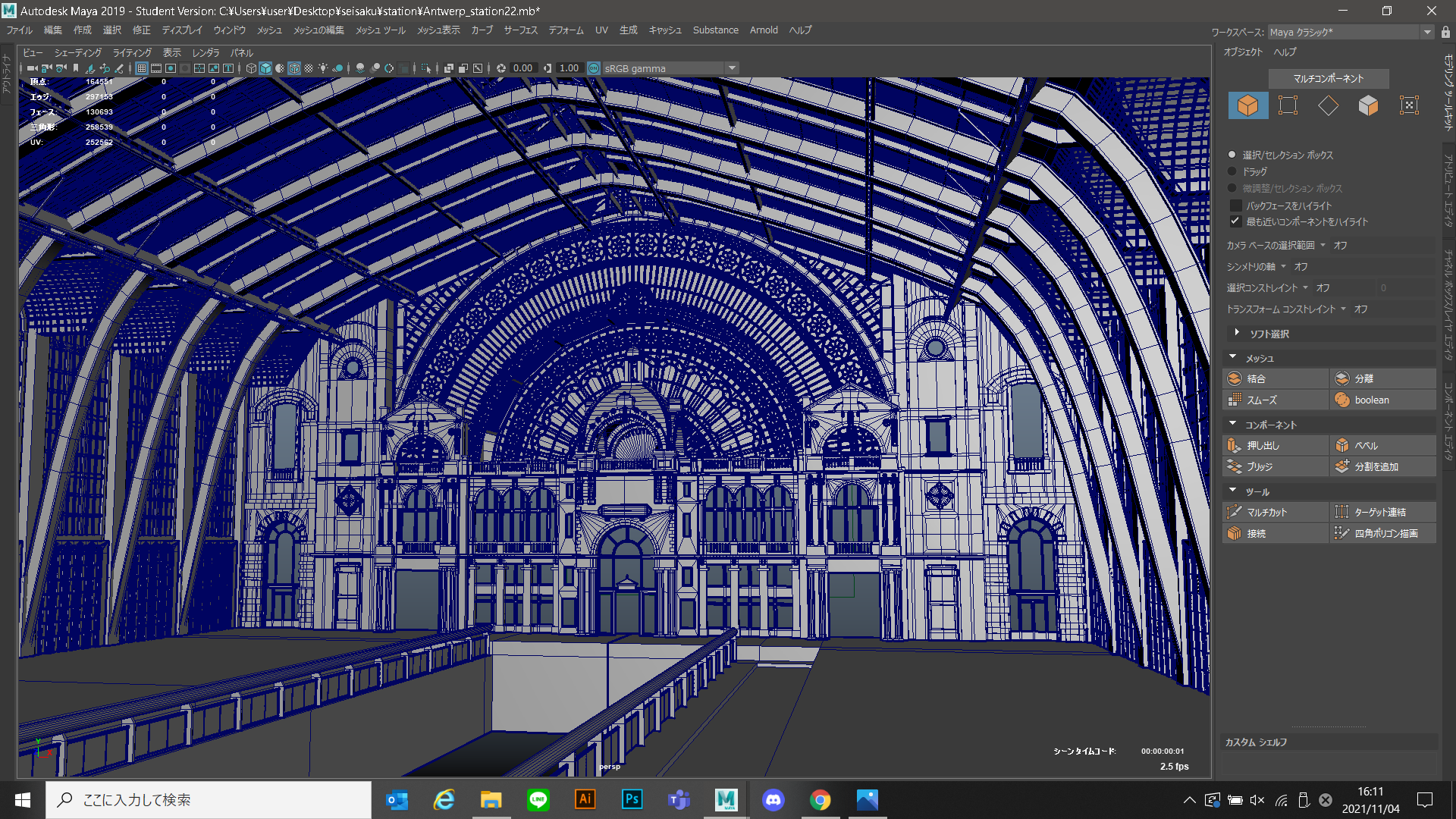Expand the ソフト選択 section

(1237, 333)
